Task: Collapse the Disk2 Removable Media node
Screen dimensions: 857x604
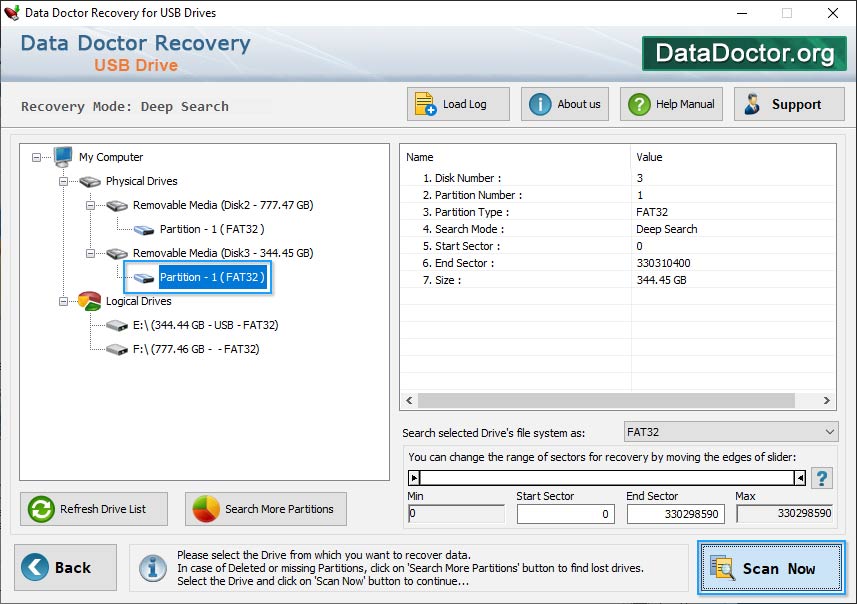Action: (90, 206)
